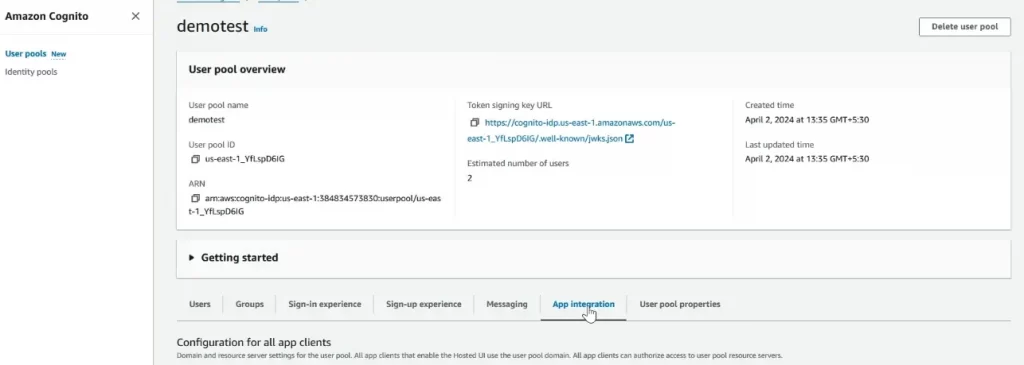Screen dimensions: 1024x365
Task: Click the Delete user pool button
Action: coord(965,27)
